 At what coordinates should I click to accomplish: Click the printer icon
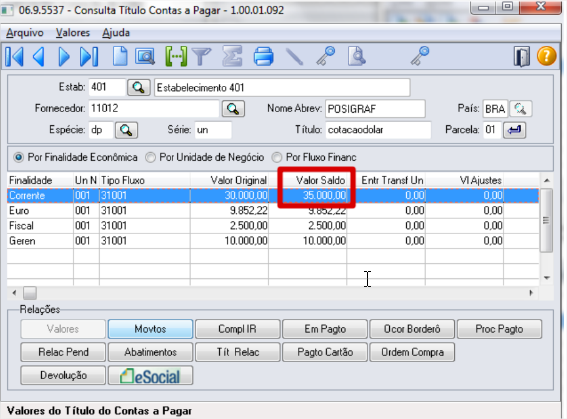263,56
